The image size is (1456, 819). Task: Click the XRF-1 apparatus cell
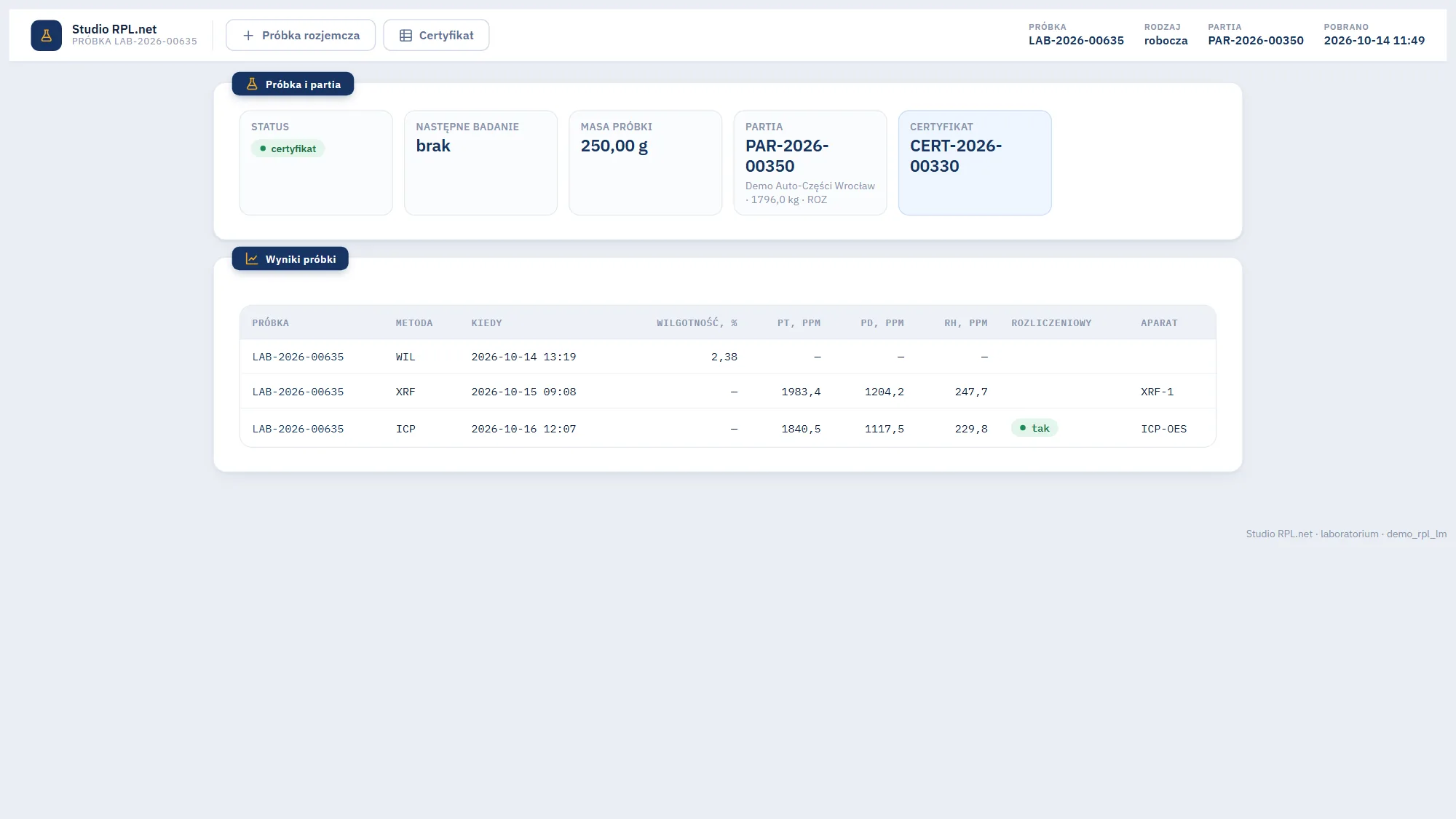1157,392
